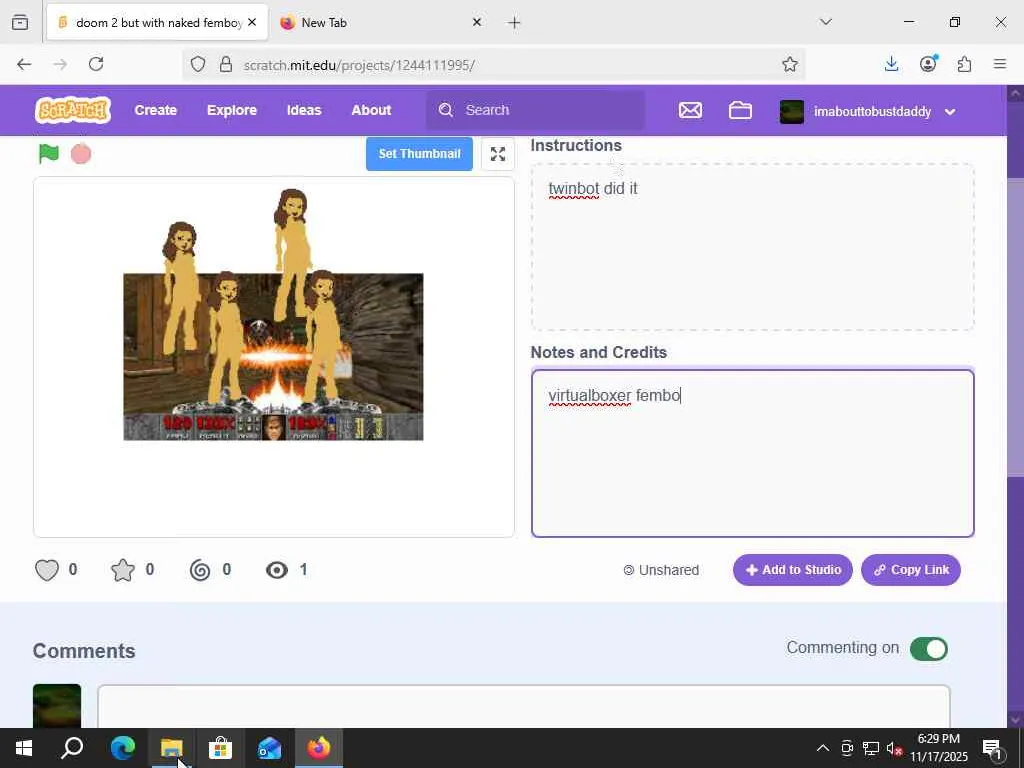
Task: Open File Explorer from taskbar
Action: click(x=171, y=748)
